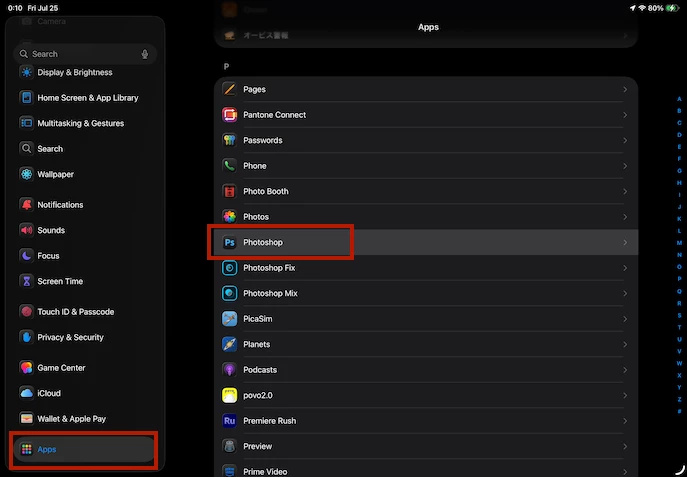This screenshot has width=687, height=477.
Task: Tap the Photos flower icon
Action: coord(230,217)
